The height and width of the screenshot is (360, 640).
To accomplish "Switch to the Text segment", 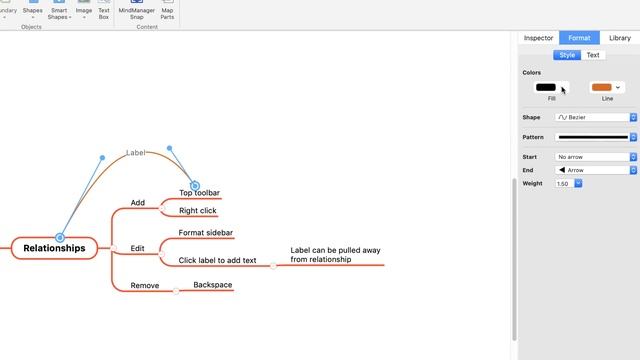I will (593, 55).
